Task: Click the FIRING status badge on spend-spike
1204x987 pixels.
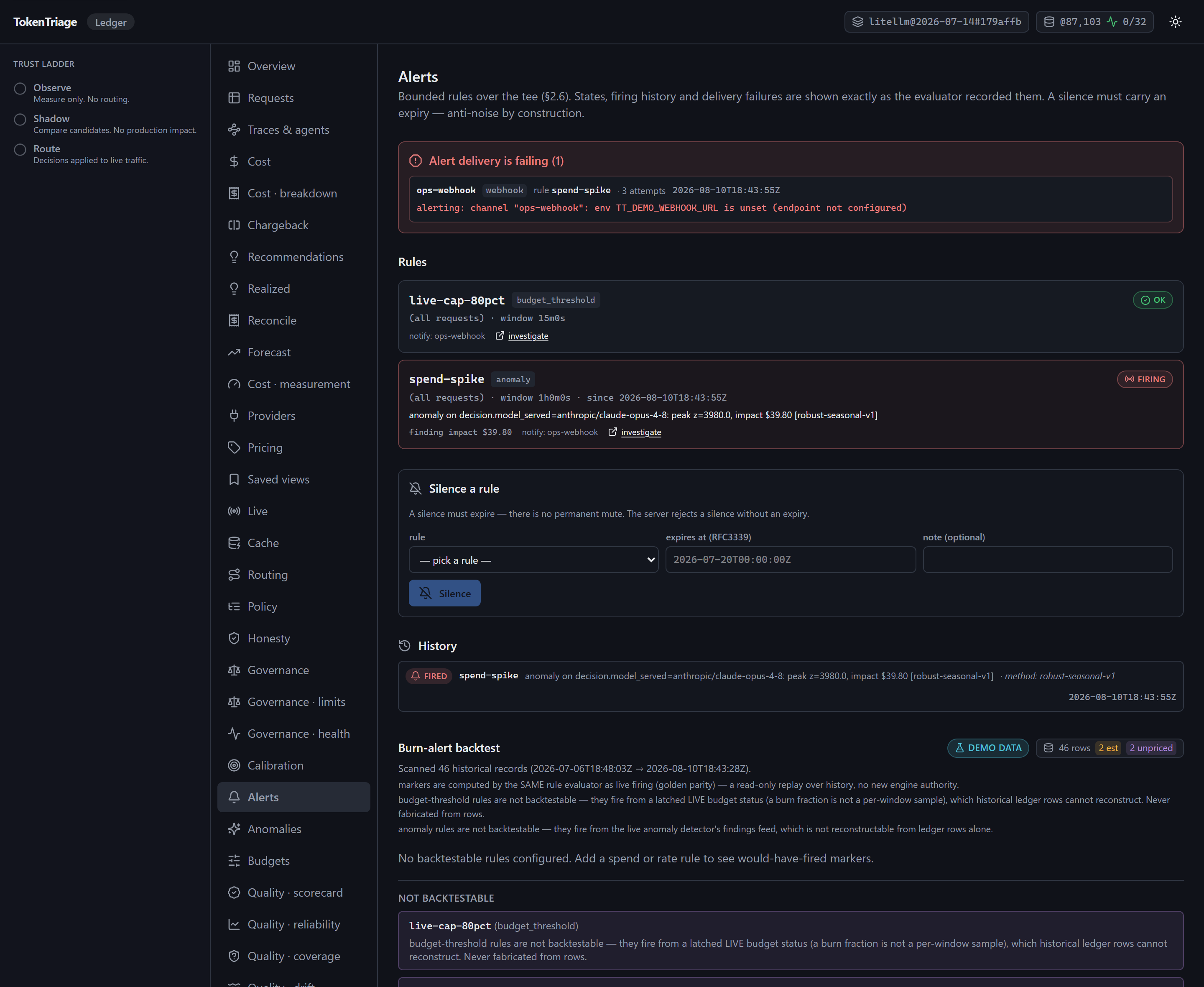Action: (1145, 379)
